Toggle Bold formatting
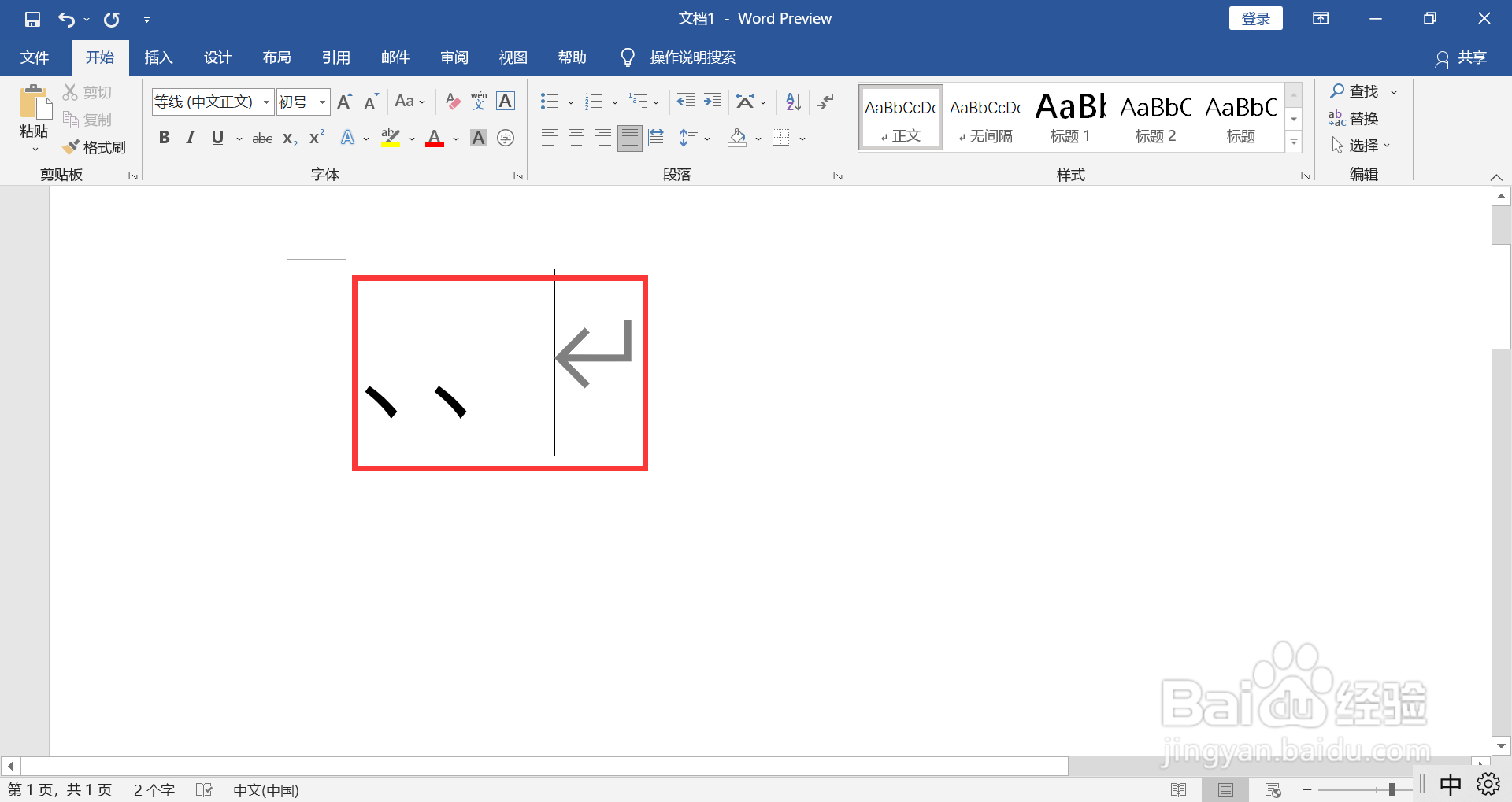The height and width of the screenshot is (802, 1512). point(164,138)
